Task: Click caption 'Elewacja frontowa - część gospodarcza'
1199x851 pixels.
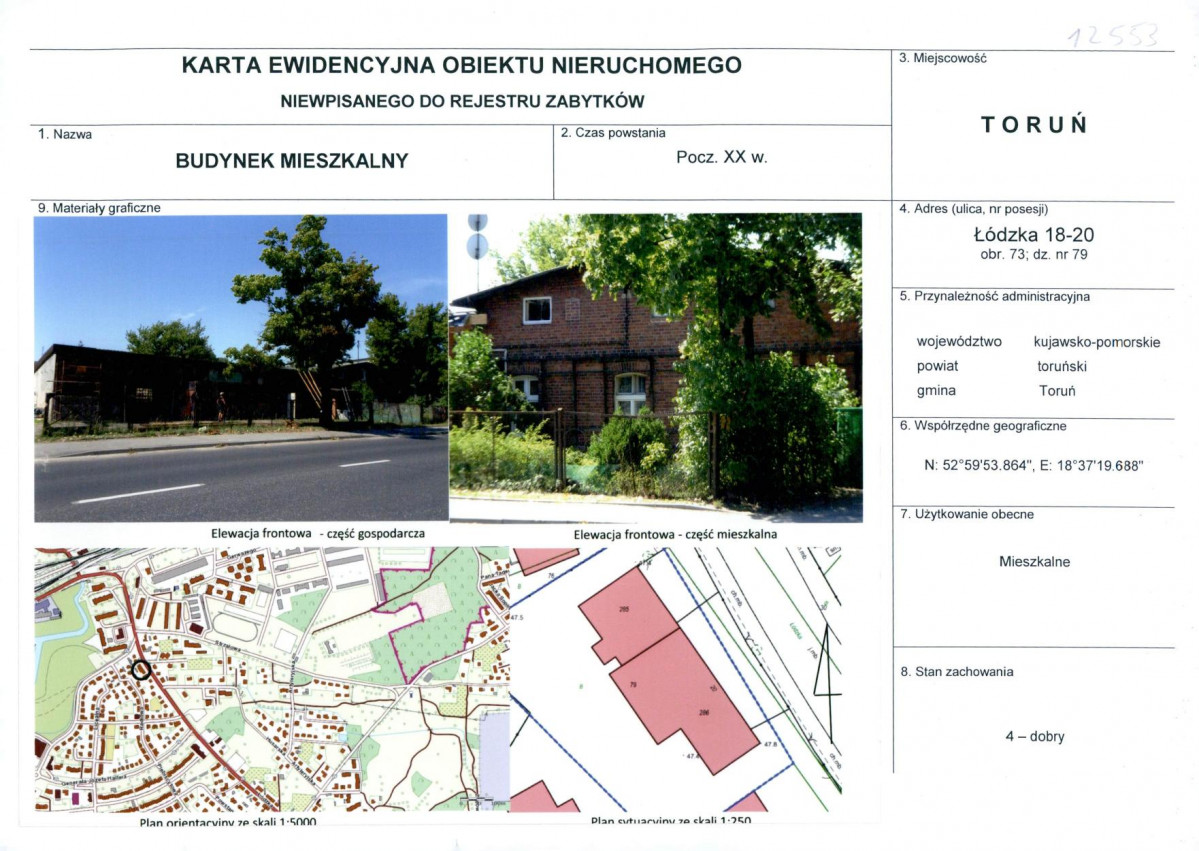Action: click(x=317, y=533)
